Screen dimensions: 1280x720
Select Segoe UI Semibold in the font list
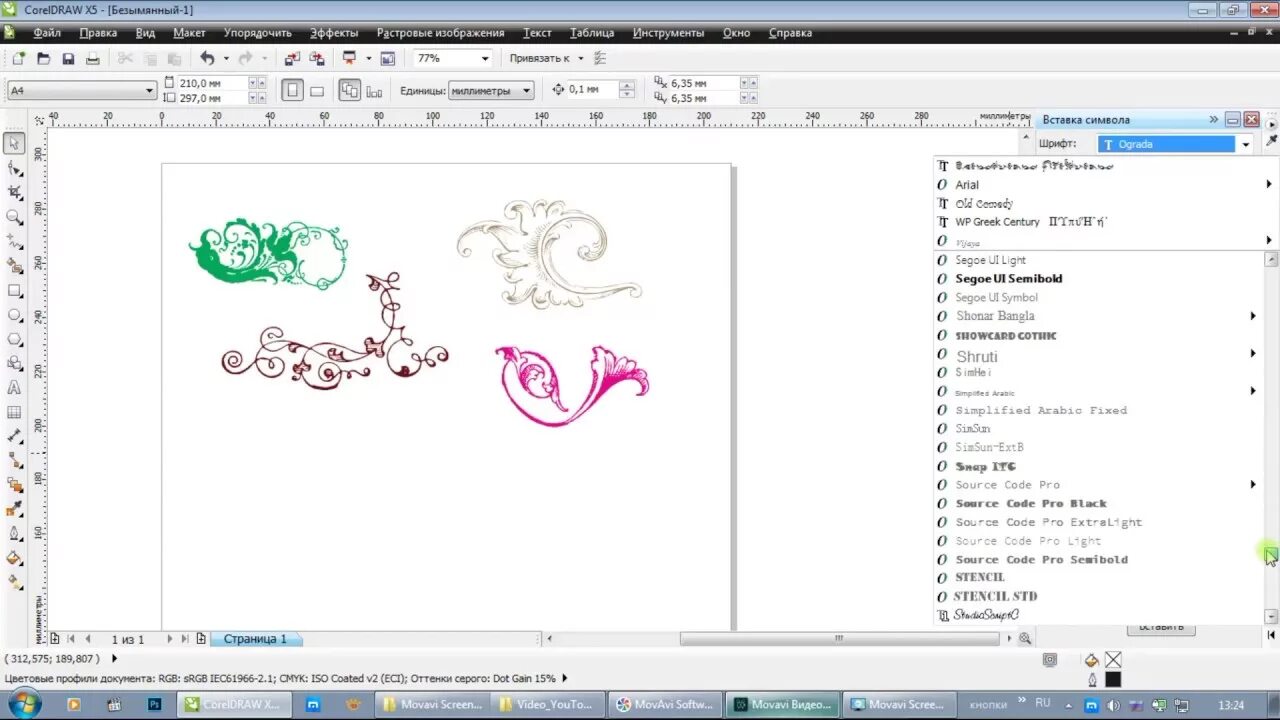coord(1008,278)
